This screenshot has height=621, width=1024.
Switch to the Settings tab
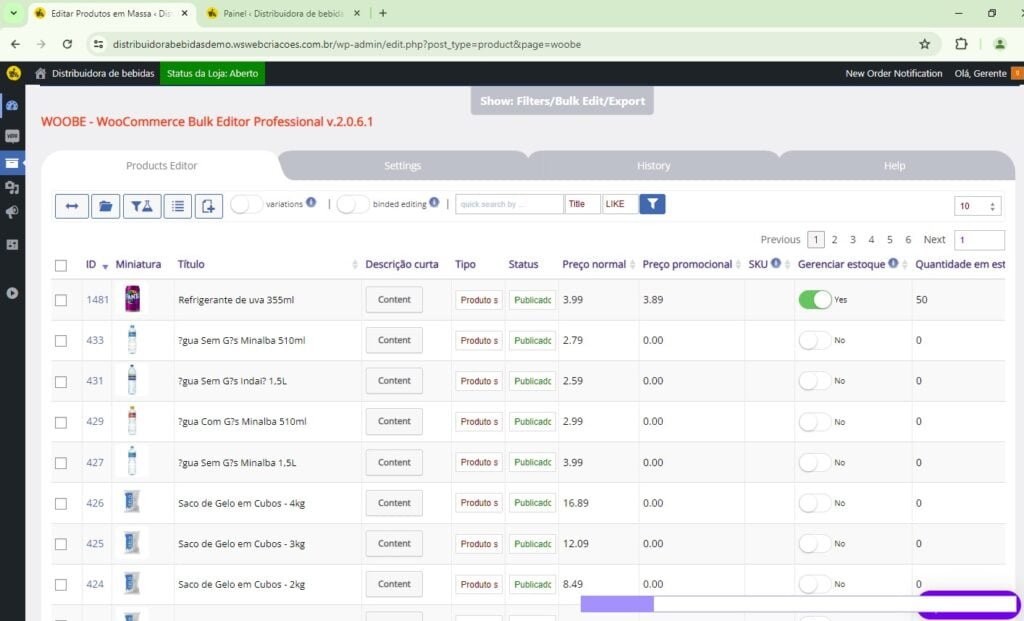coord(402,166)
